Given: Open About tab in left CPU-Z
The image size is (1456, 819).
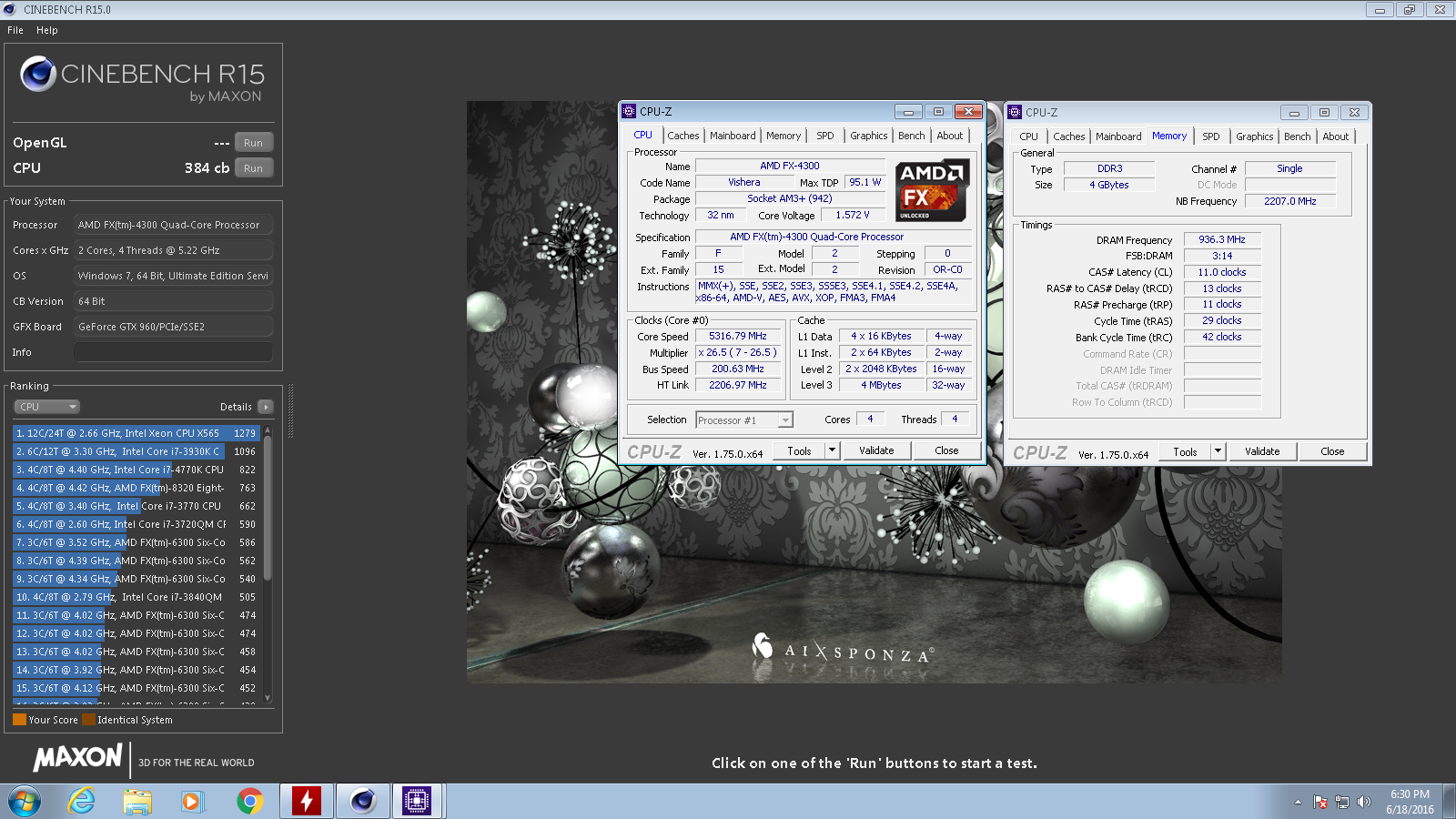Looking at the screenshot, I should (x=950, y=136).
